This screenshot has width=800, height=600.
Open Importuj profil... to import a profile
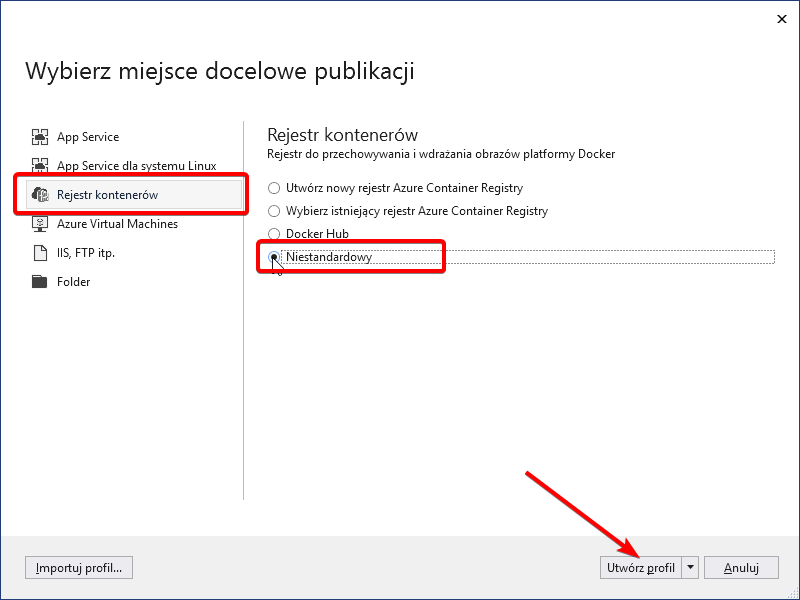click(79, 568)
